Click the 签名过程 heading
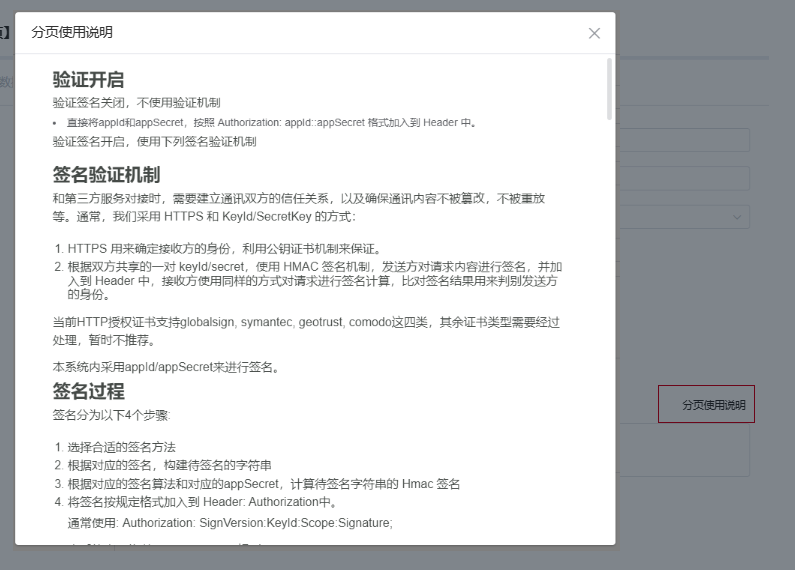Image resolution: width=795 pixels, height=570 pixels. pyautogui.click(x=88, y=391)
